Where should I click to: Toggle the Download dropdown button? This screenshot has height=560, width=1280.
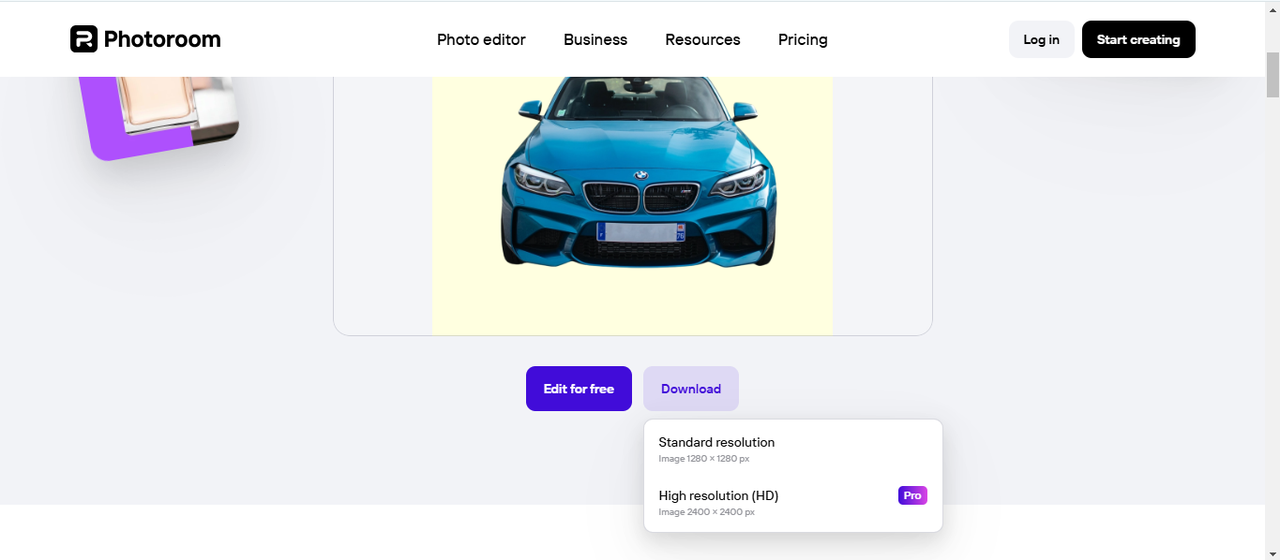[691, 389]
